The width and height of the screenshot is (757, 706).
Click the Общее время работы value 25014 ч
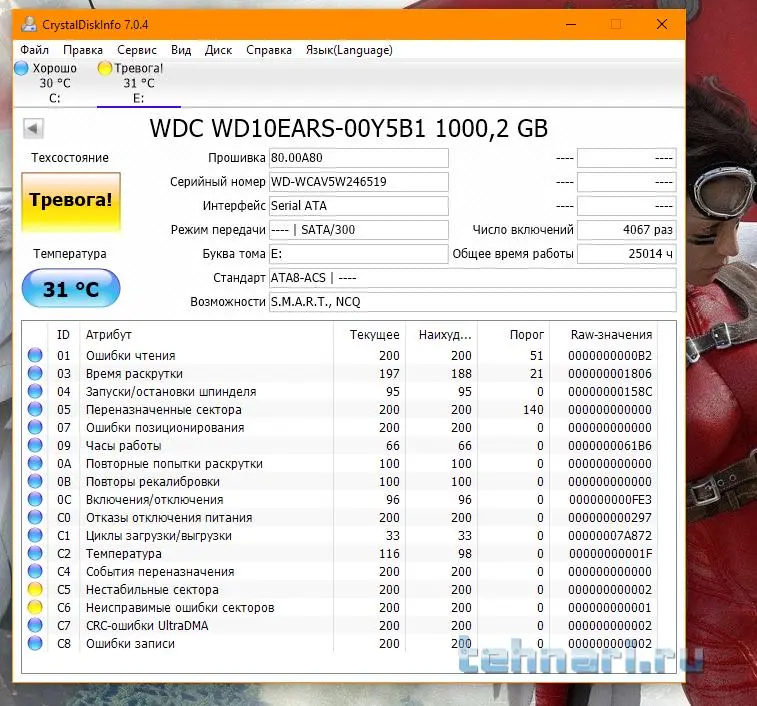pyautogui.click(x=626, y=254)
